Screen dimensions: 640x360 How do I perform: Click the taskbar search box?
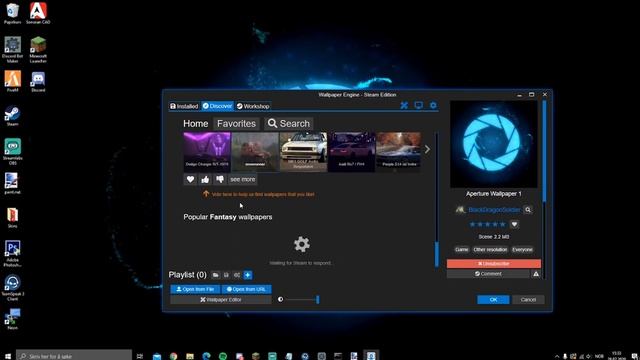(74, 356)
